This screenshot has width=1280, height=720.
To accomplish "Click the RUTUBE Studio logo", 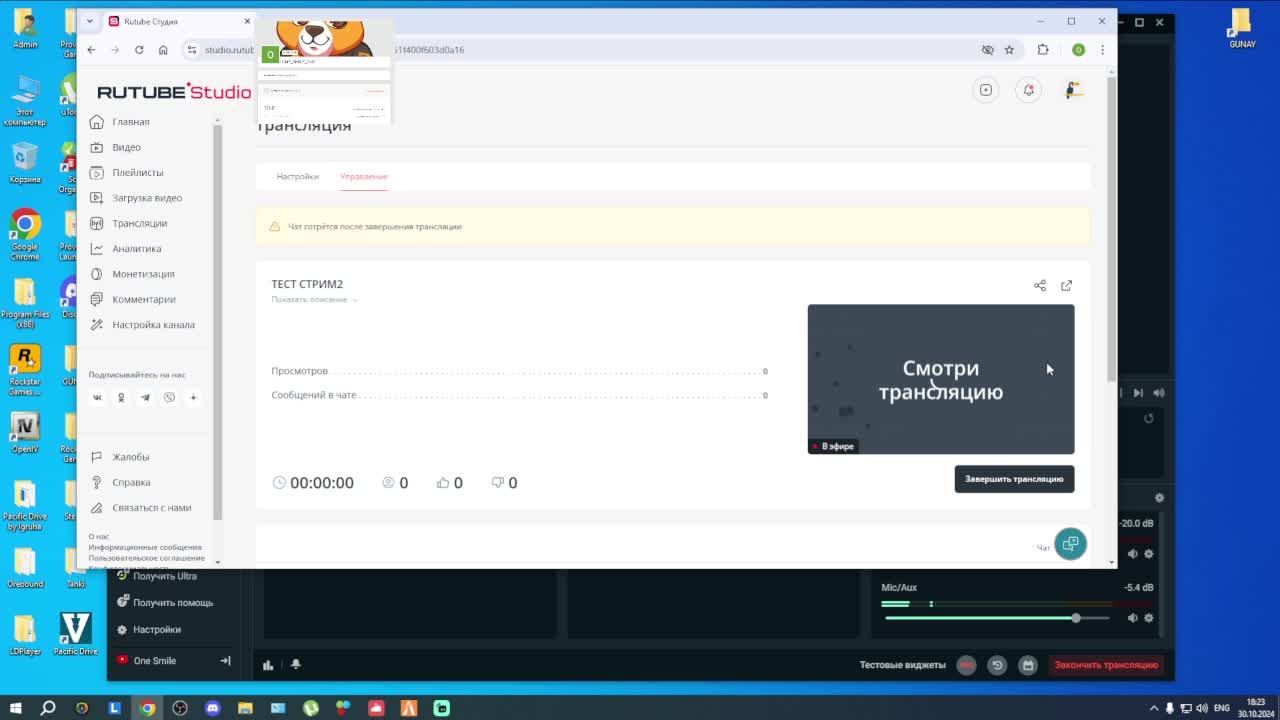I will coord(174,92).
